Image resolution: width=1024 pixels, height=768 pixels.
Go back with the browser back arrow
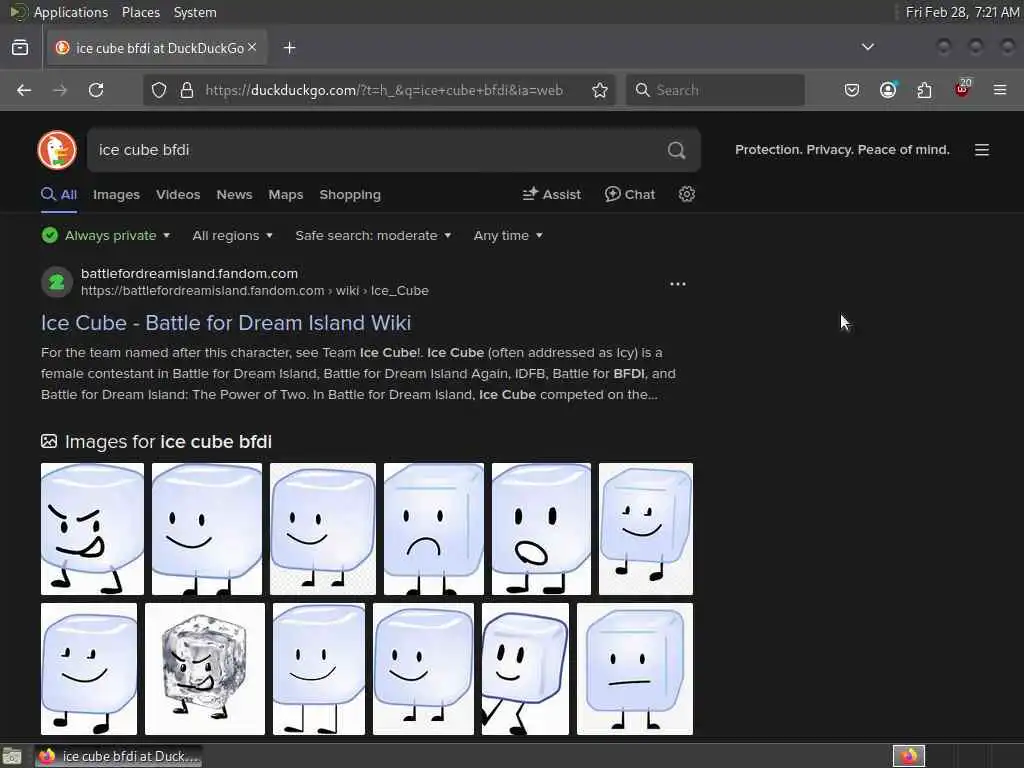[24, 90]
